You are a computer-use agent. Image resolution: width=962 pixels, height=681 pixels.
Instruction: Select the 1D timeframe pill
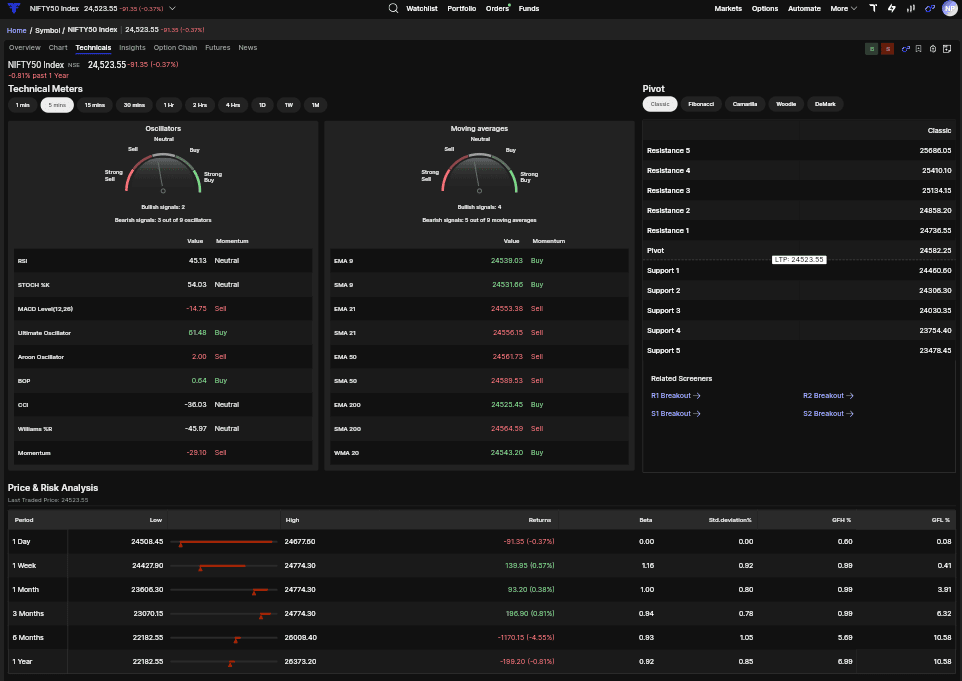point(262,105)
